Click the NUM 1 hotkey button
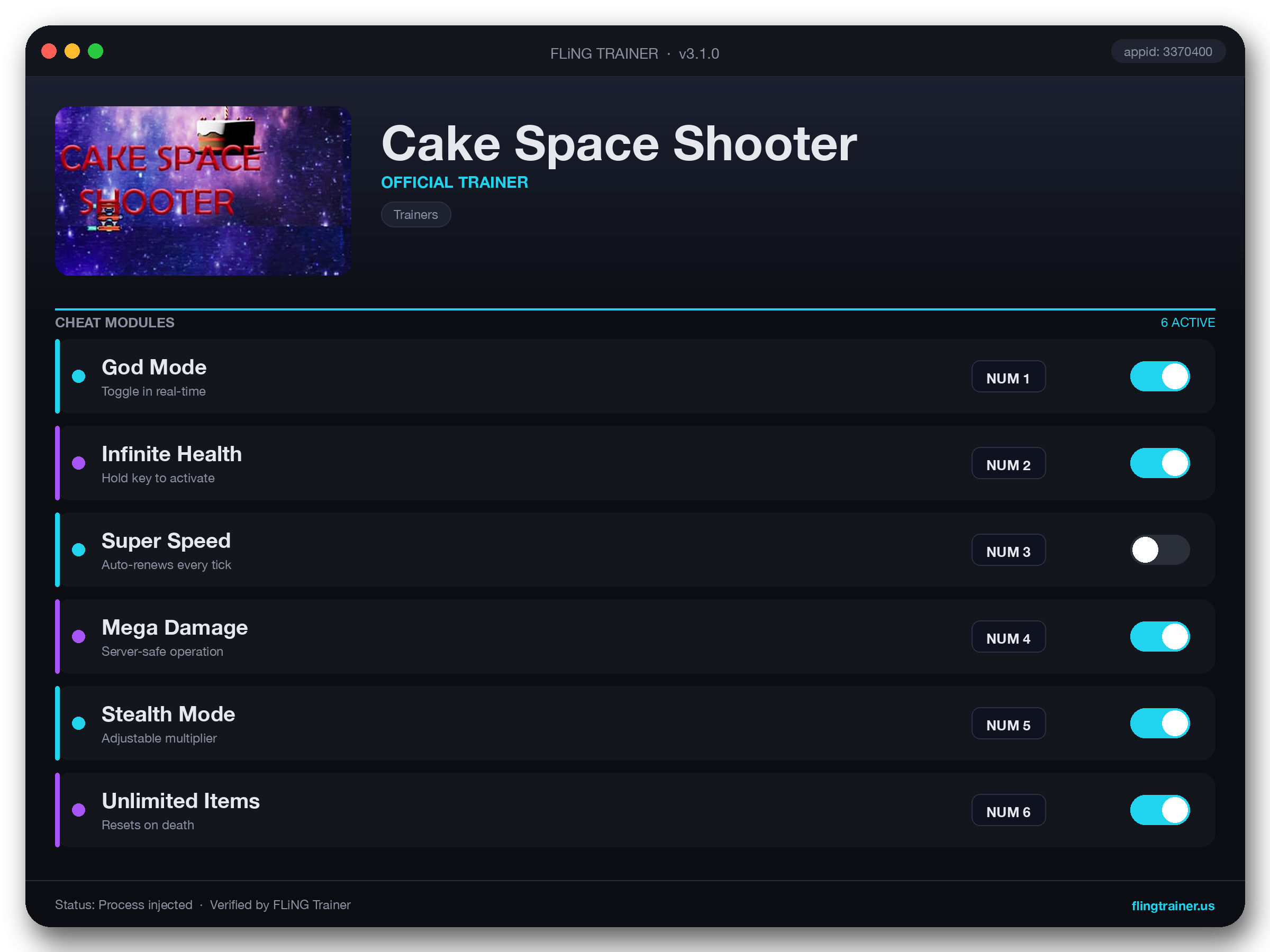1270x952 pixels. pos(1008,377)
